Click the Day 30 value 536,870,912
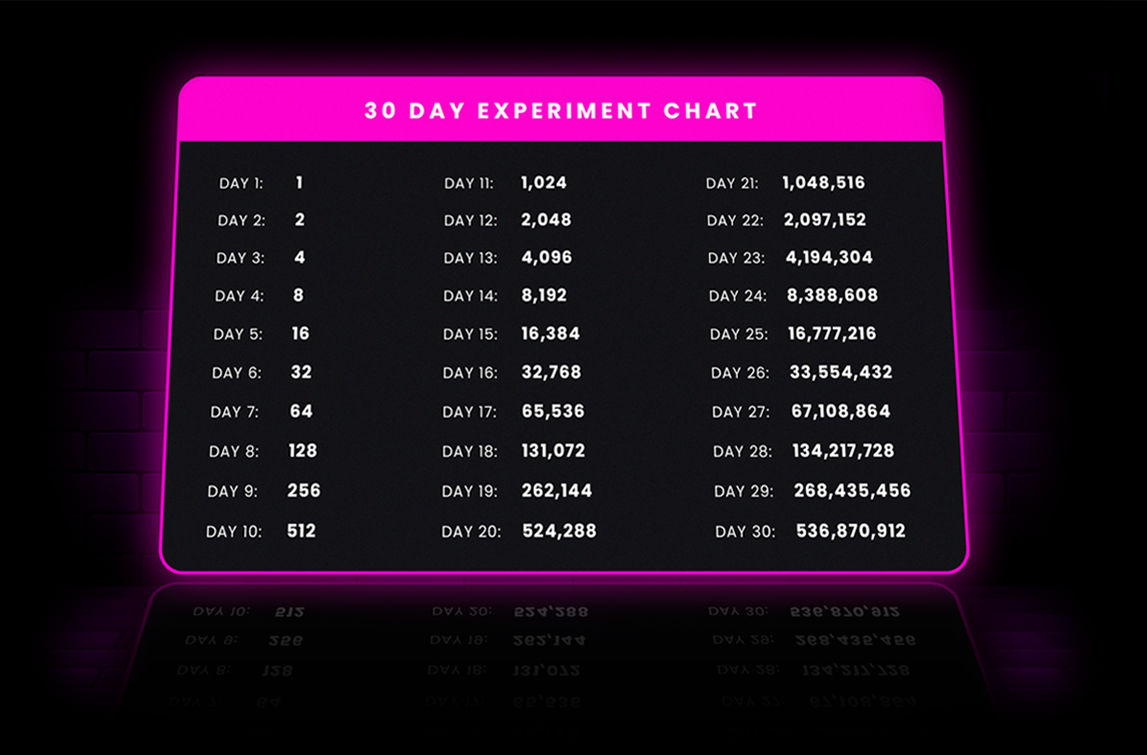 (851, 530)
